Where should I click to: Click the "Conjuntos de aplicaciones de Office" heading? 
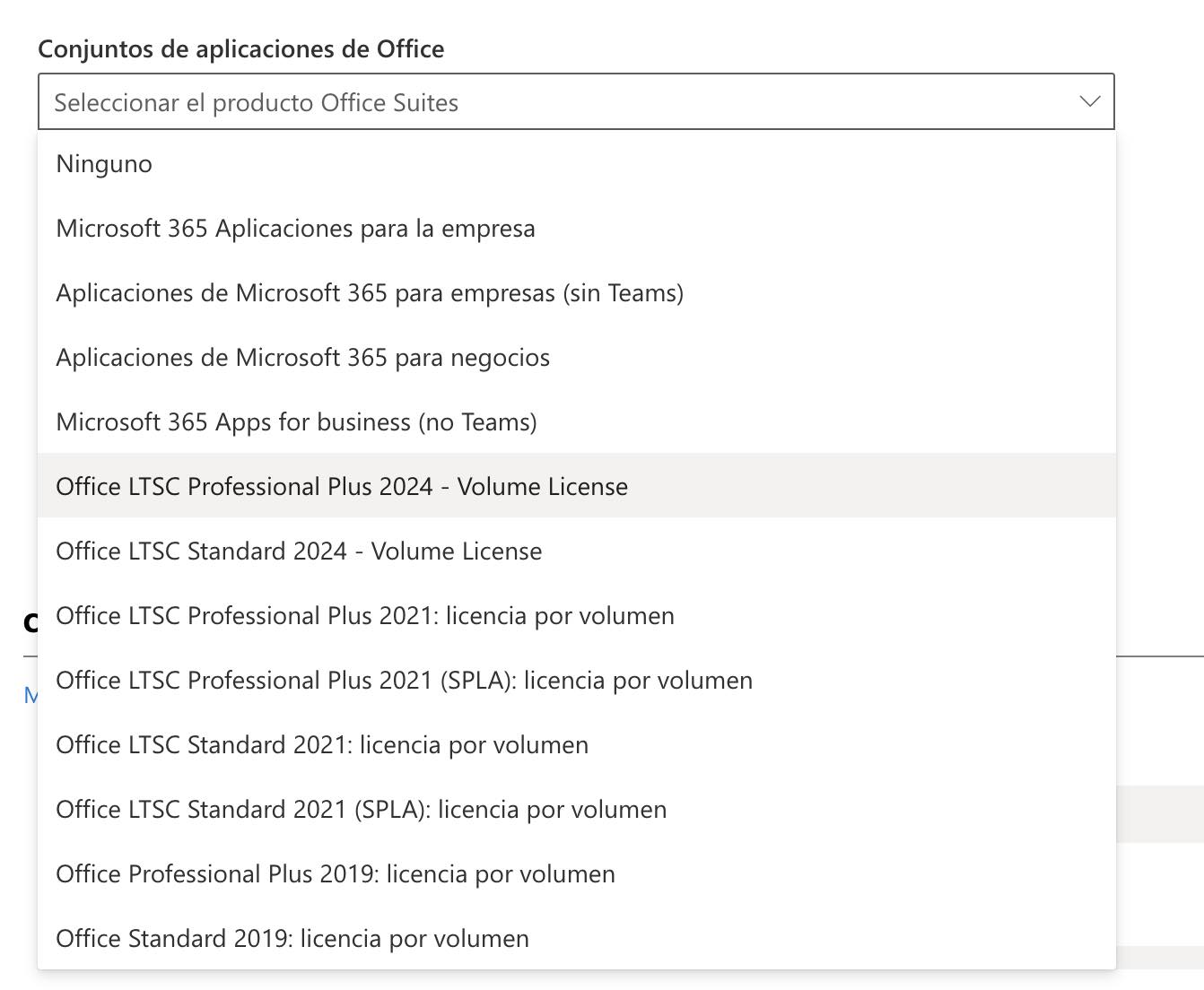tap(240, 48)
